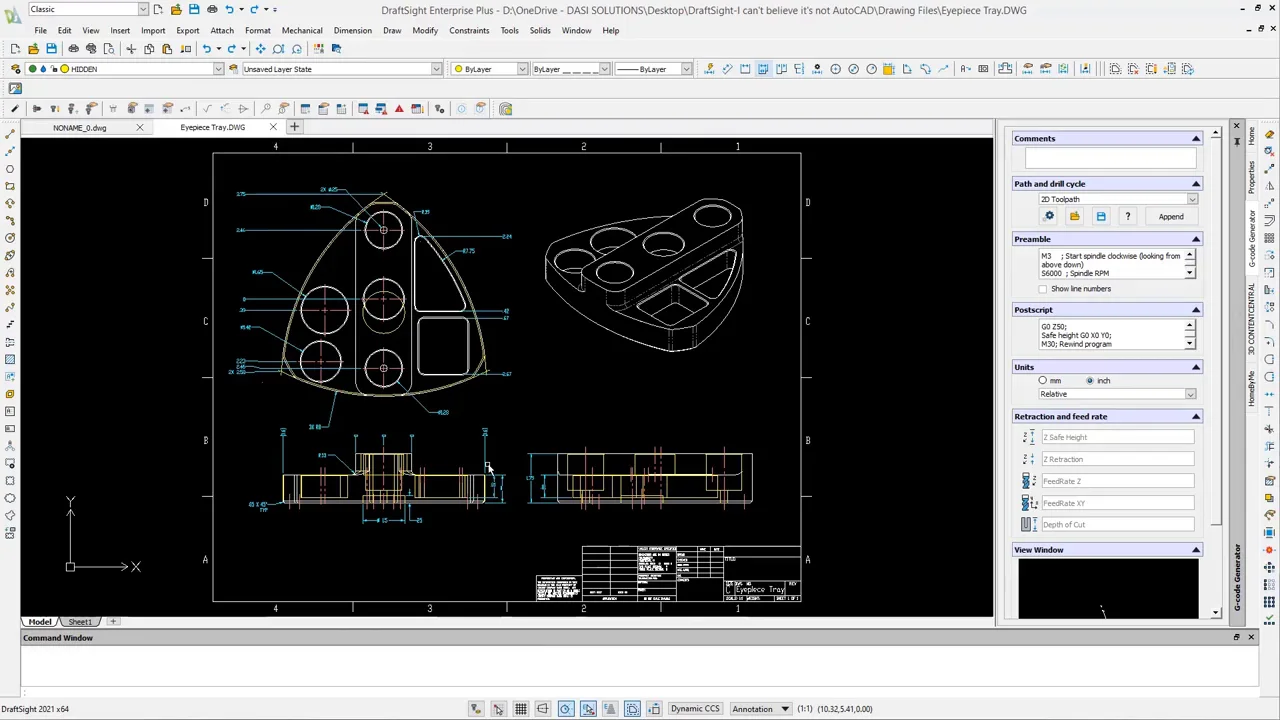Image resolution: width=1280 pixels, height=720 pixels.
Task: Toggle Polar guides in status bar
Action: tap(565, 709)
